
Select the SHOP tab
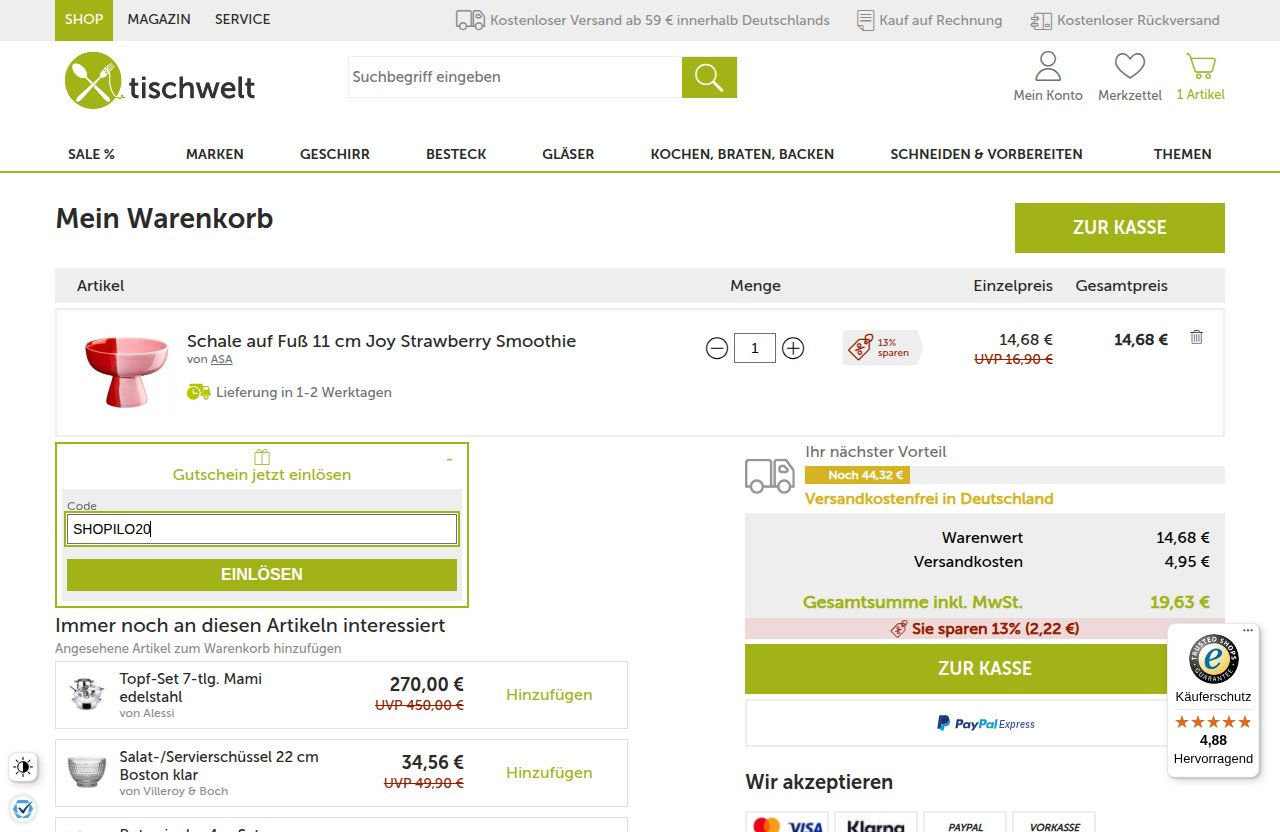[84, 20]
